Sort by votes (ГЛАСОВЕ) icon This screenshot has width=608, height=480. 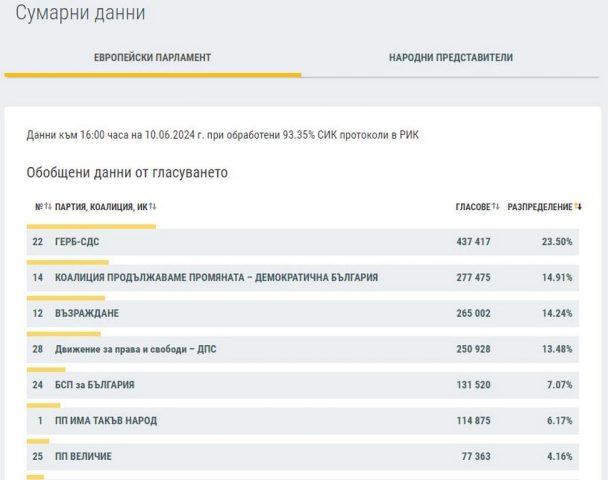tap(496, 207)
